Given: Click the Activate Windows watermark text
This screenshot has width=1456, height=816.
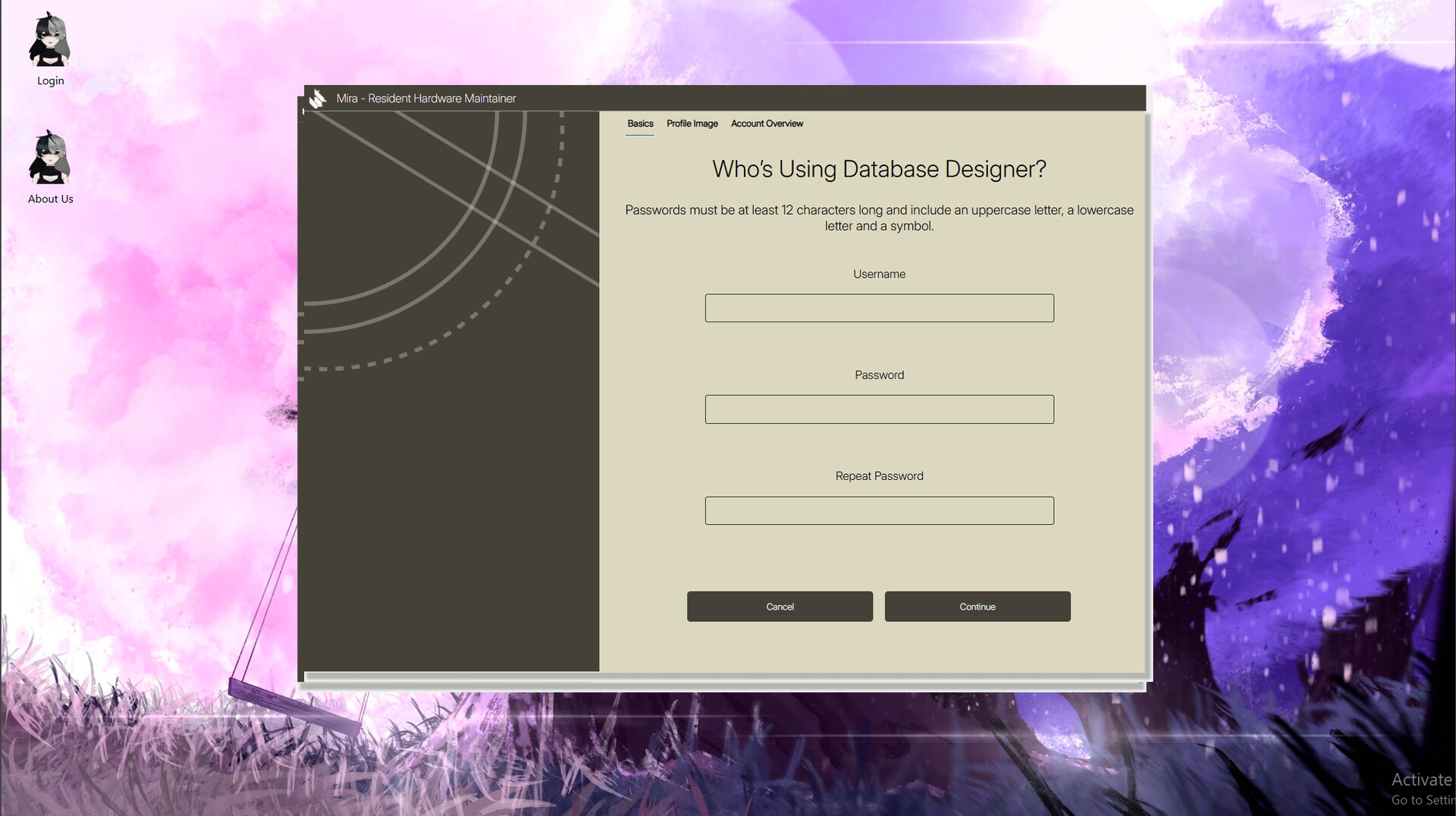Looking at the screenshot, I should click(1420, 780).
